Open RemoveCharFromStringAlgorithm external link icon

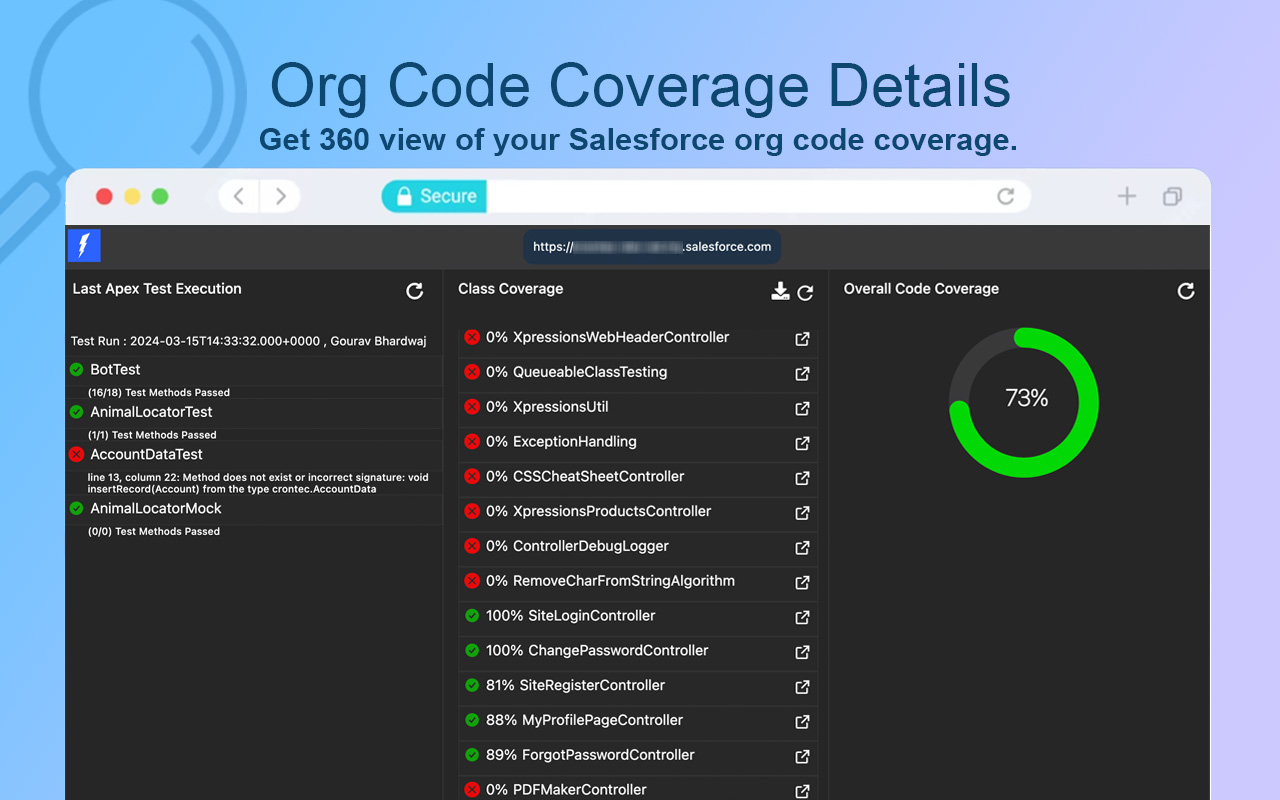(x=802, y=583)
